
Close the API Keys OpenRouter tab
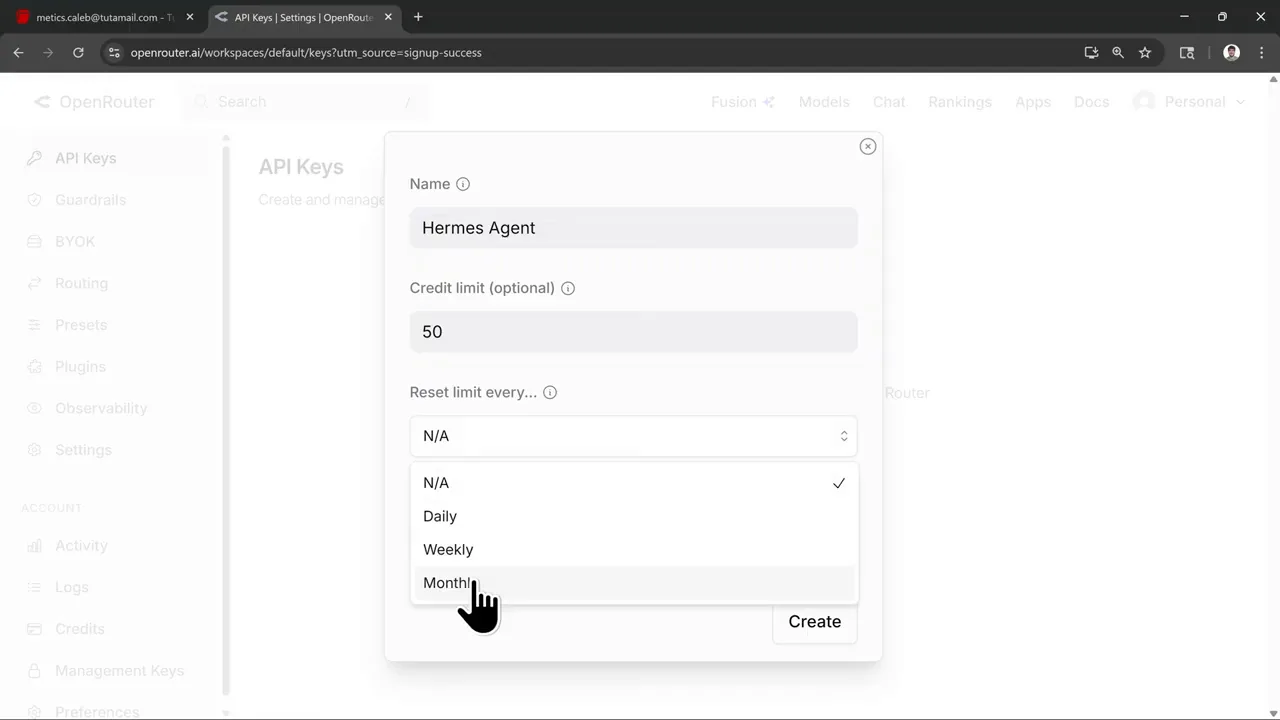(x=388, y=17)
